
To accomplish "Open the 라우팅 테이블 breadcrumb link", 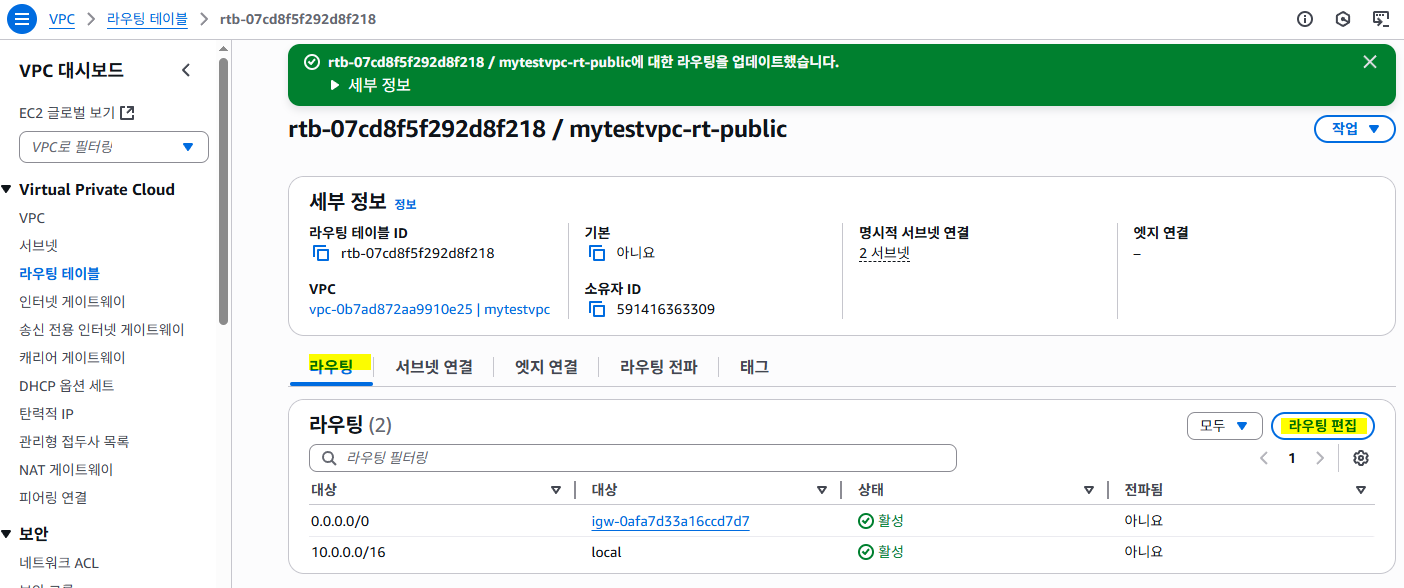I will pyautogui.click(x=145, y=19).
